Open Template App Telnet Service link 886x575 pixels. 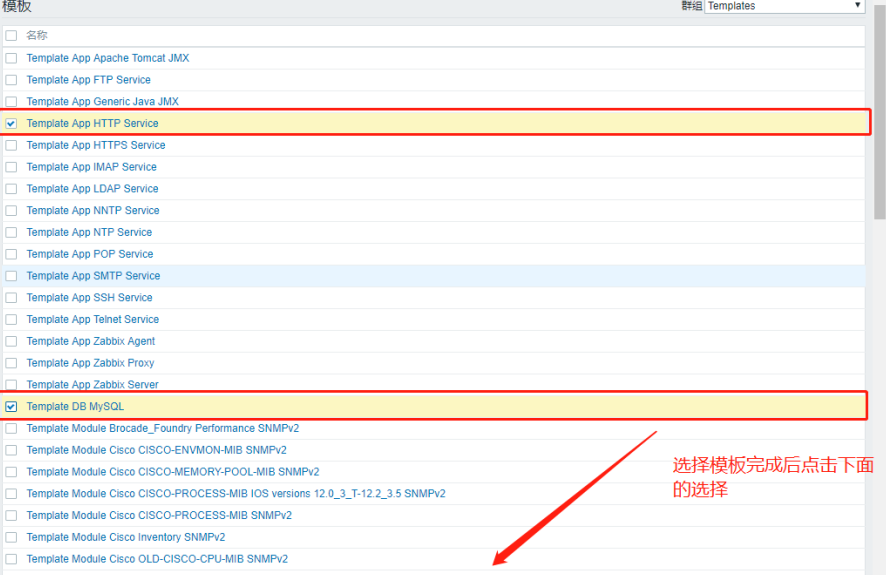click(93, 320)
